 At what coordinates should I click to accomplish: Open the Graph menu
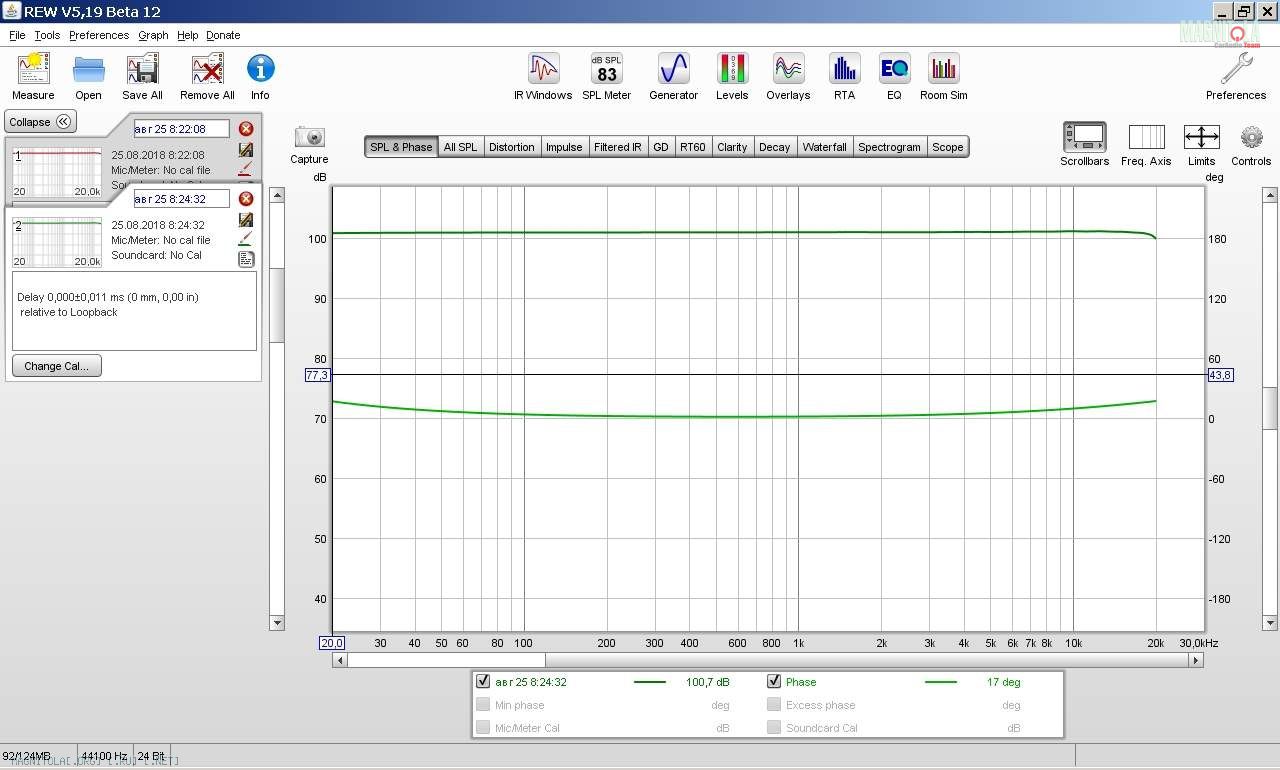coord(153,35)
